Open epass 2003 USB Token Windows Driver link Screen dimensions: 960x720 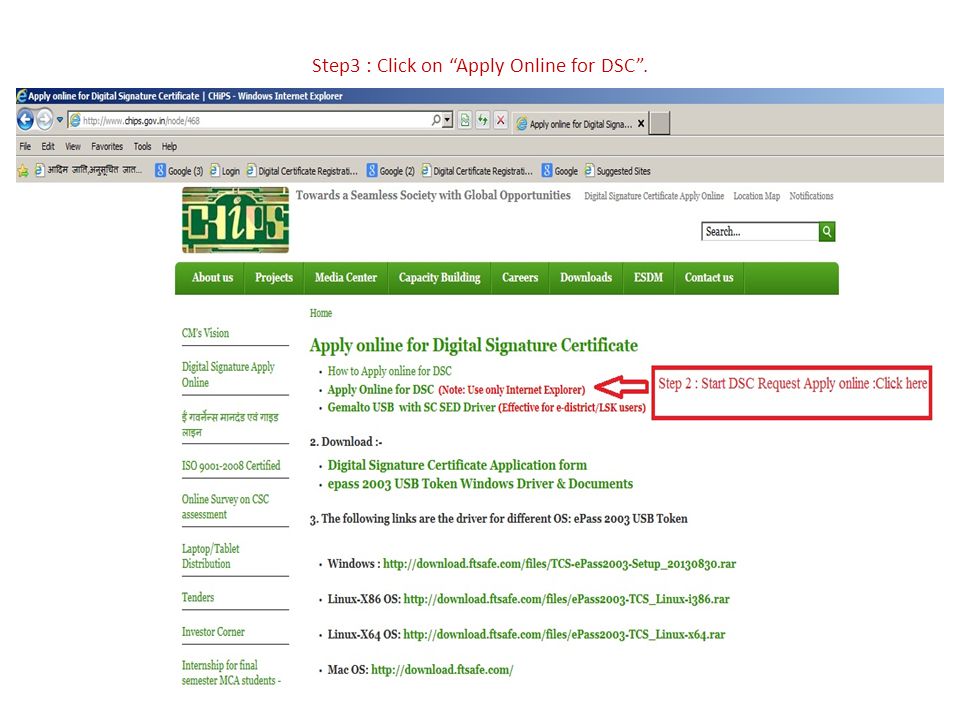pos(480,484)
